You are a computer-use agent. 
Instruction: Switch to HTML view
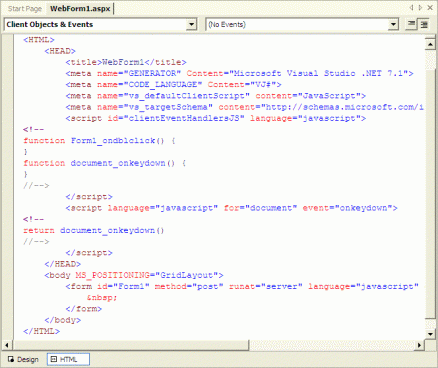[68, 359]
